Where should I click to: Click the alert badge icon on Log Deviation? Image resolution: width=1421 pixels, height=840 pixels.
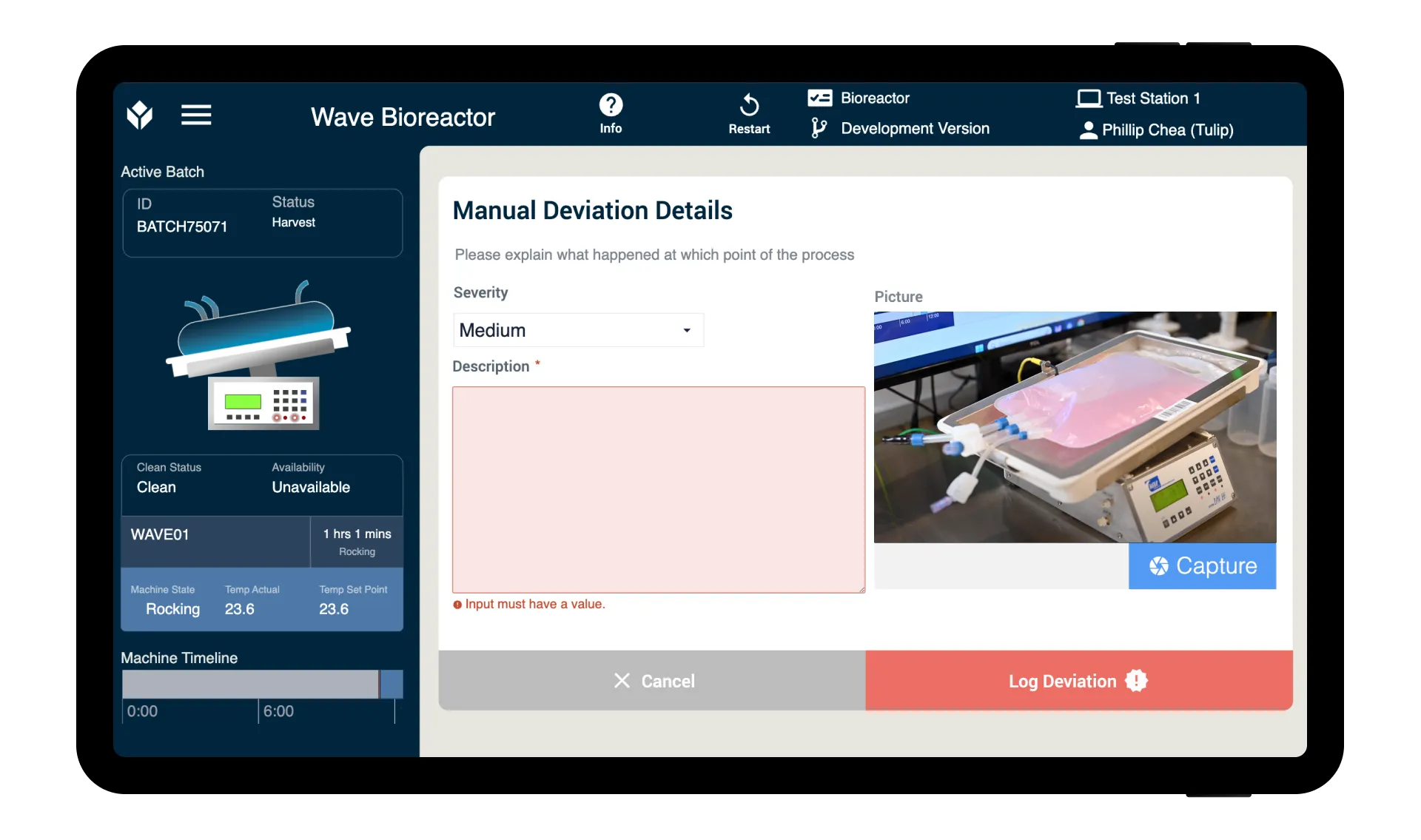pos(1136,681)
